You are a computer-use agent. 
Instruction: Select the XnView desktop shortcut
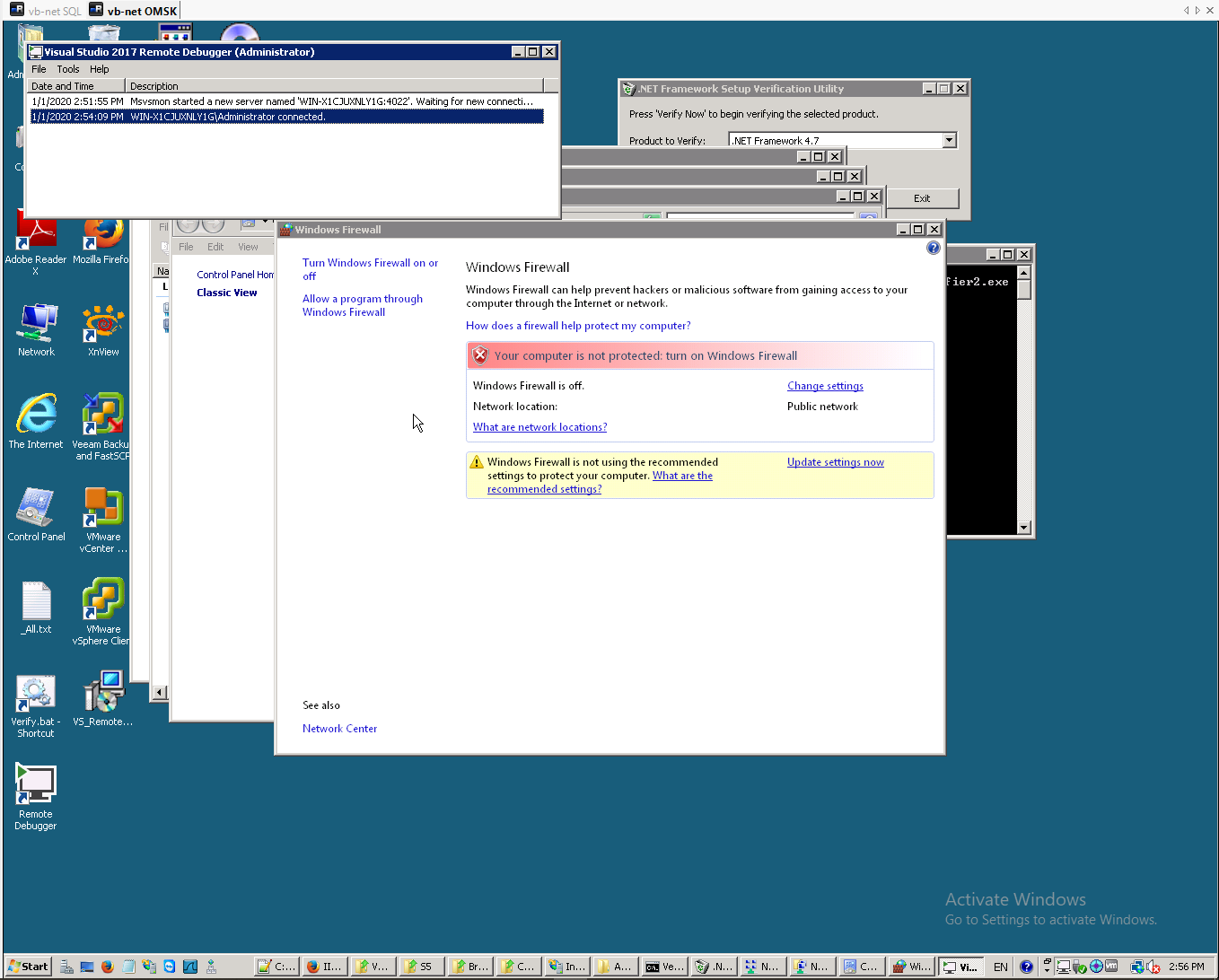click(x=103, y=329)
